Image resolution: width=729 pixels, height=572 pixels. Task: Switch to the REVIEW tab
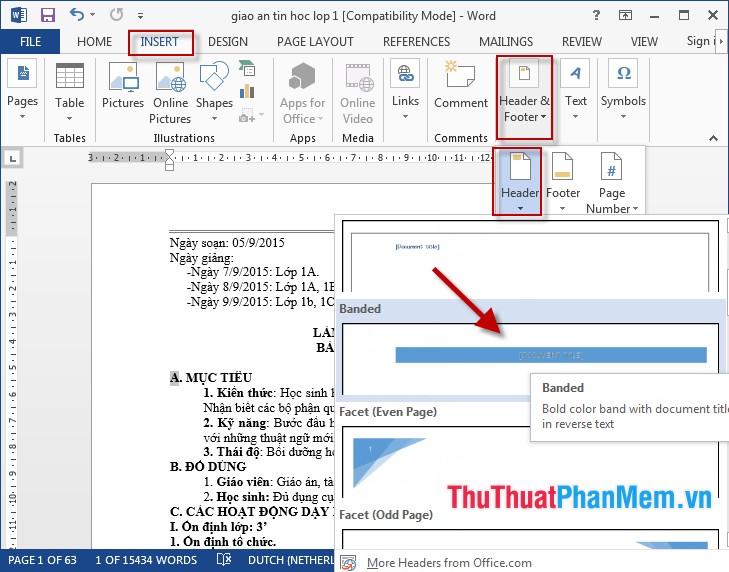point(582,42)
